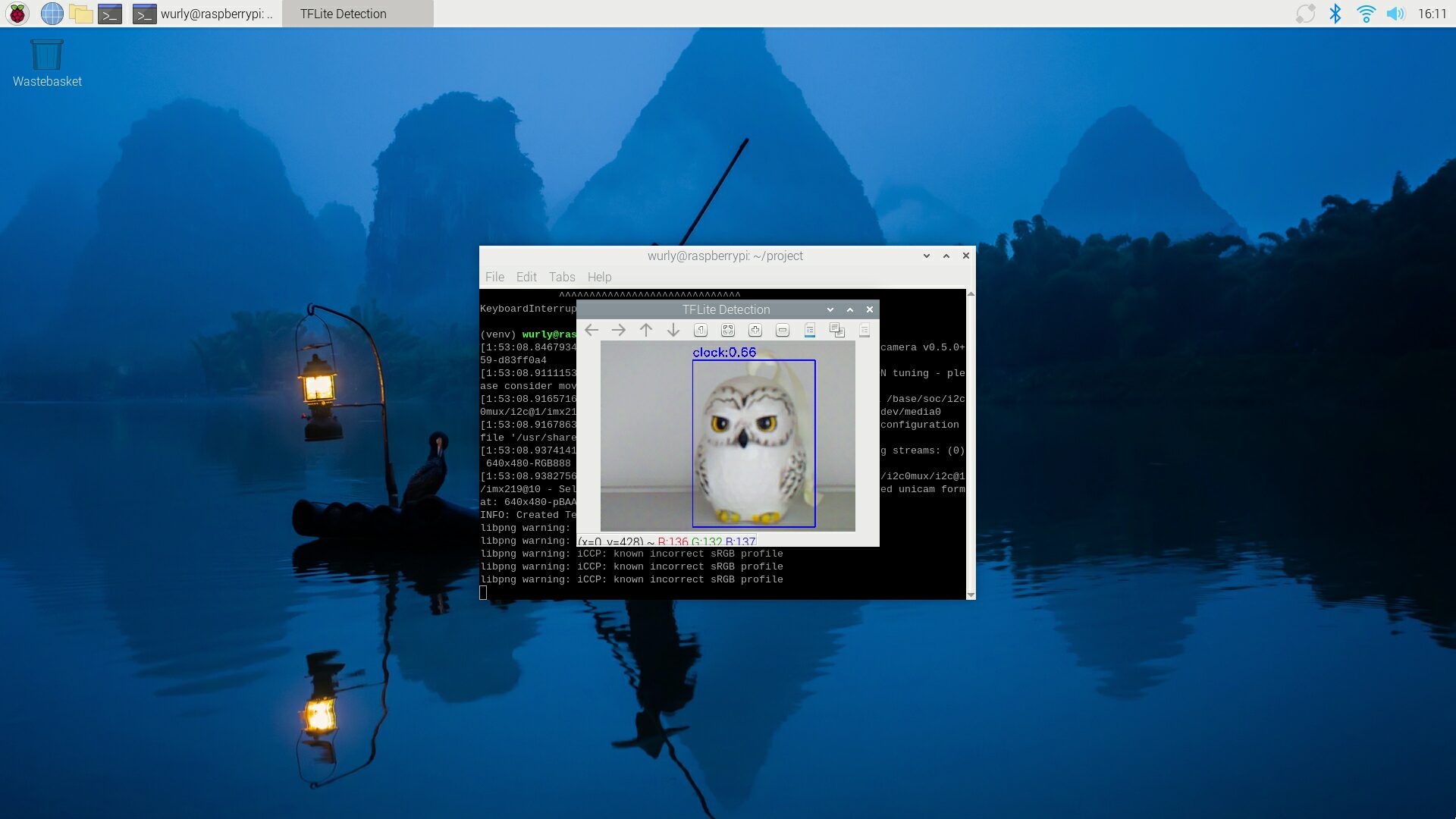Click the terminal scrollbar down arrow
The width and height of the screenshot is (1456, 819).
click(x=971, y=595)
